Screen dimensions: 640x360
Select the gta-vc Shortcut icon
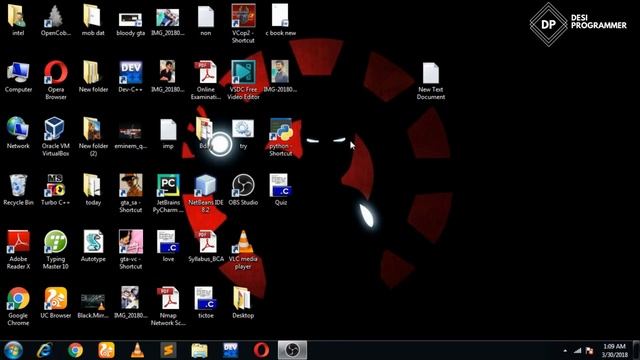pyautogui.click(x=131, y=242)
